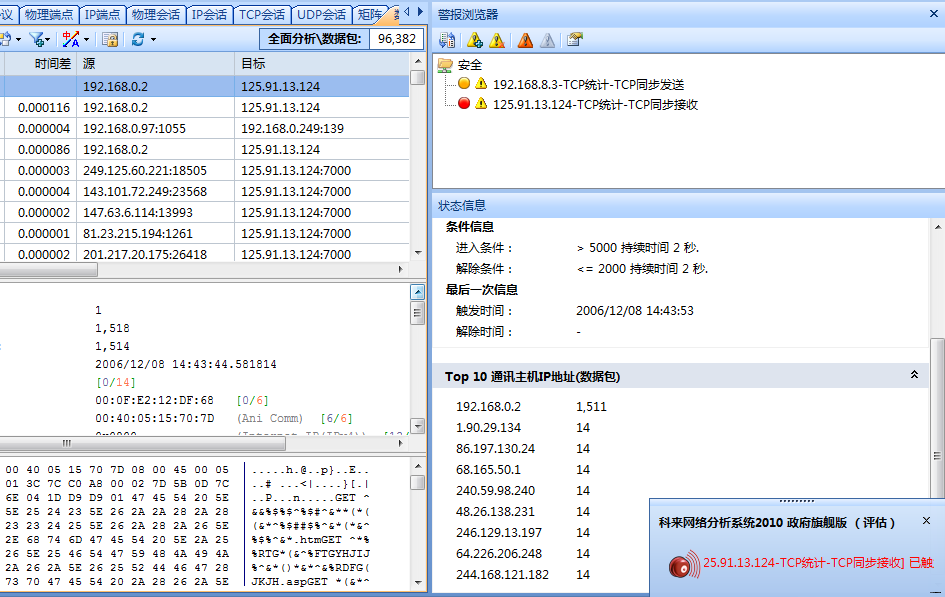Click the yellow warning icon beside 192.168.8.3
This screenshot has width=945, height=597.
pos(481,84)
